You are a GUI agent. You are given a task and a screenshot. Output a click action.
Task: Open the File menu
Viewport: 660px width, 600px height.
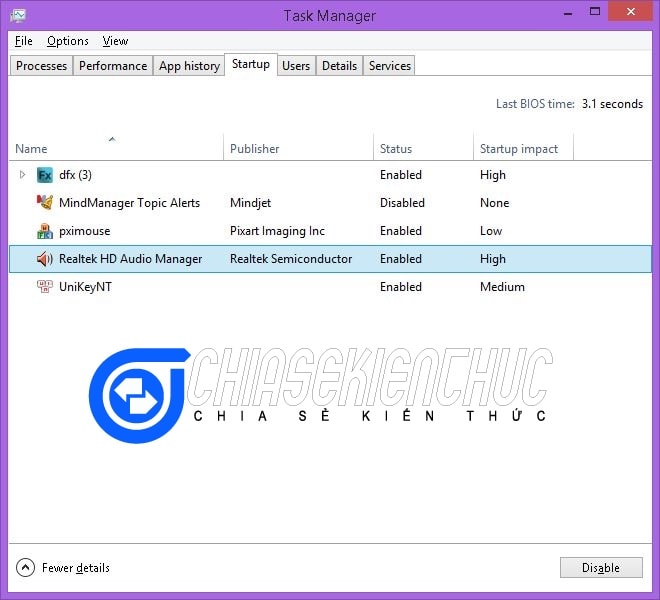click(x=24, y=41)
